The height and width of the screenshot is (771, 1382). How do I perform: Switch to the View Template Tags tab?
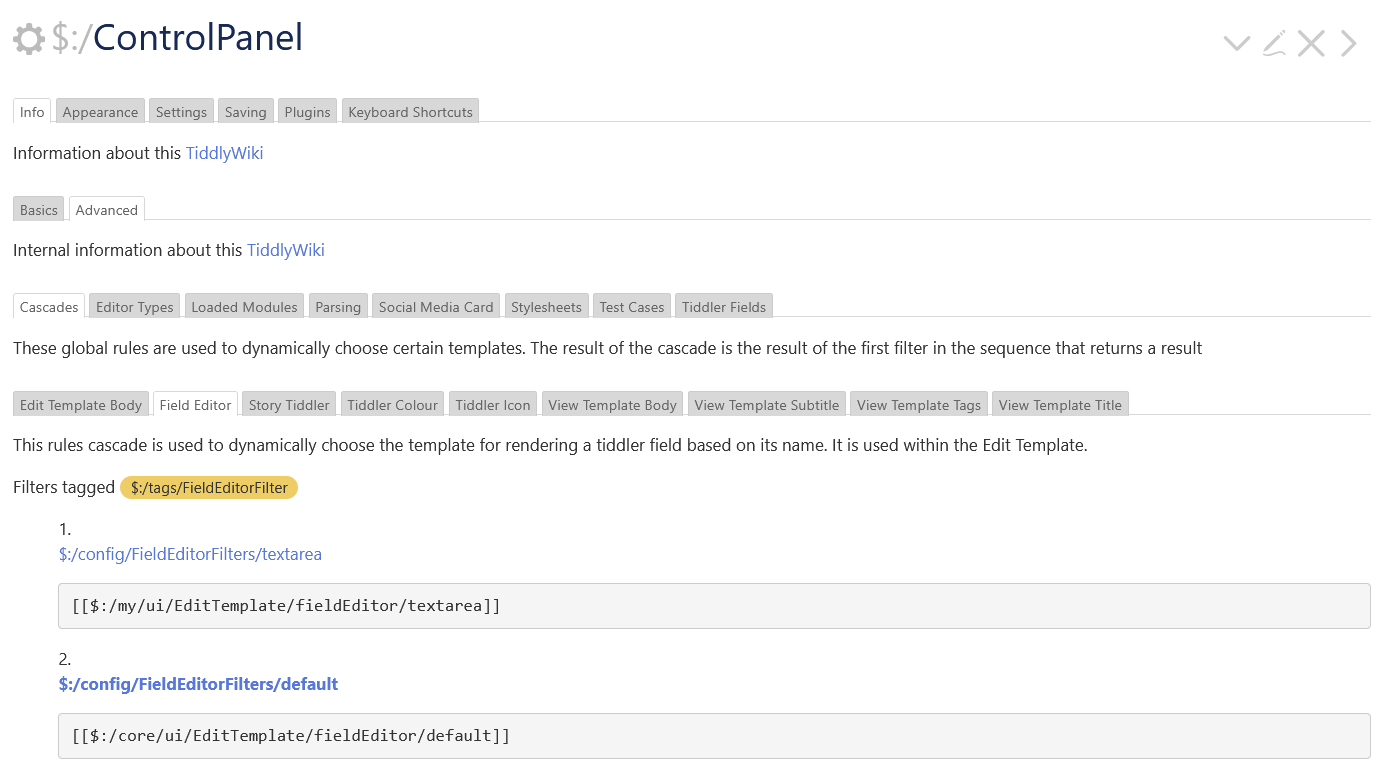pyautogui.click(x=919, y=404)
